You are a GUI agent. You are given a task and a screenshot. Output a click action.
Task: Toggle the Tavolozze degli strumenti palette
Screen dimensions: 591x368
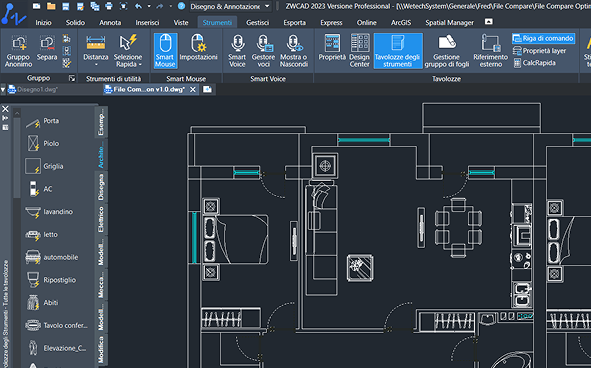point(398,51)
